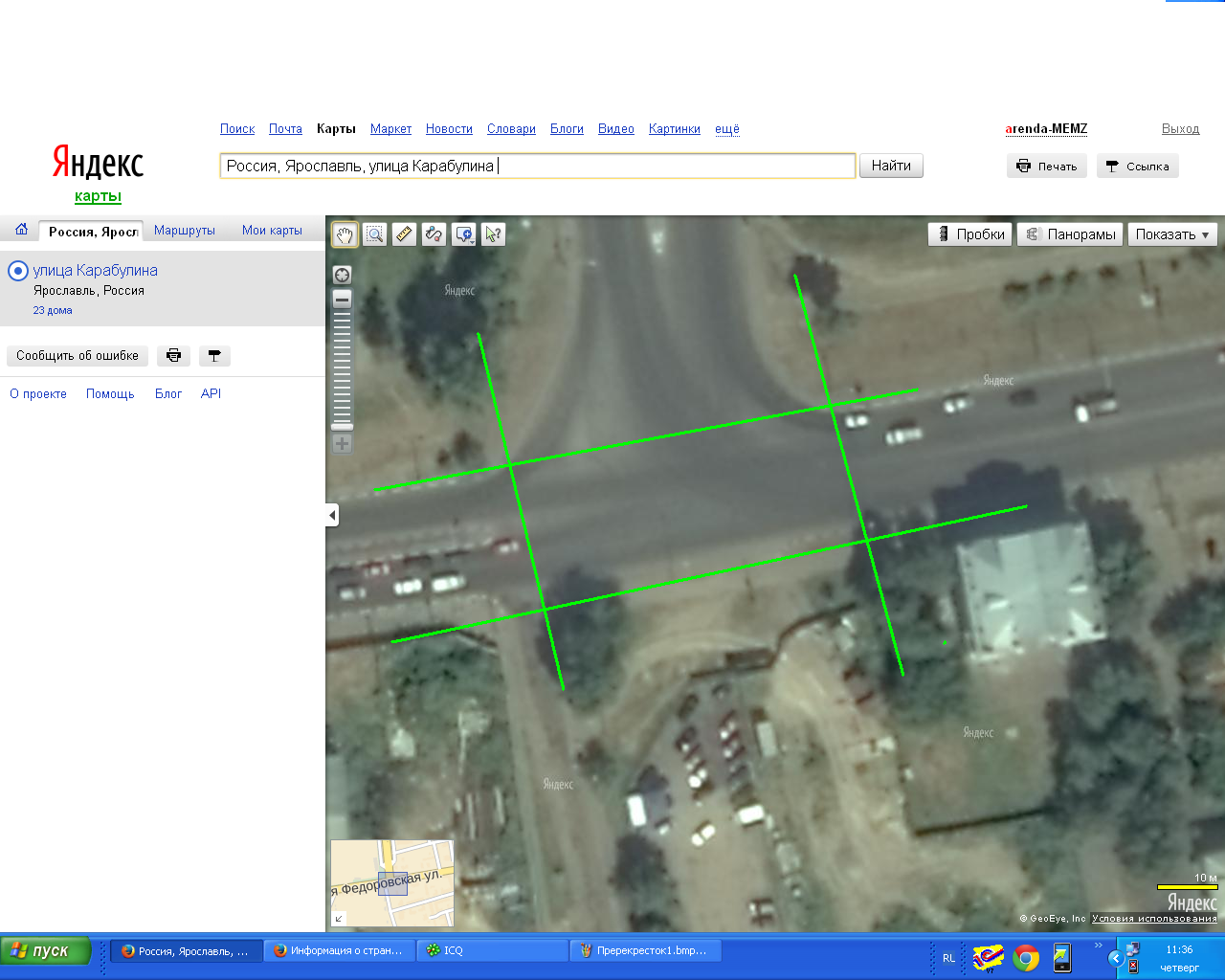The height and width of the screenshot is (980, 1225).
Task: Open the Мои карты tab
Action: click(x=272, y=231)
